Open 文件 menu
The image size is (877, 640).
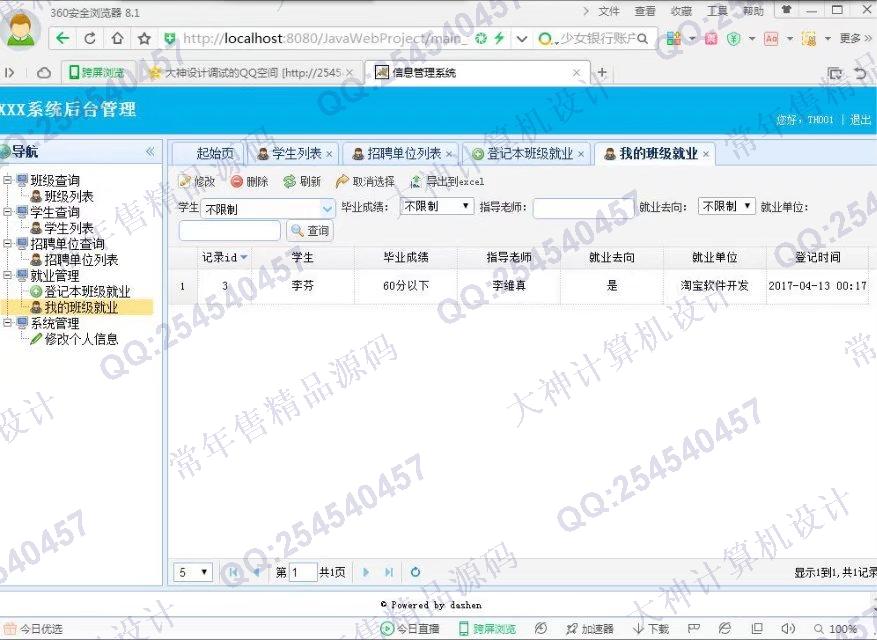tap(609, 11)
